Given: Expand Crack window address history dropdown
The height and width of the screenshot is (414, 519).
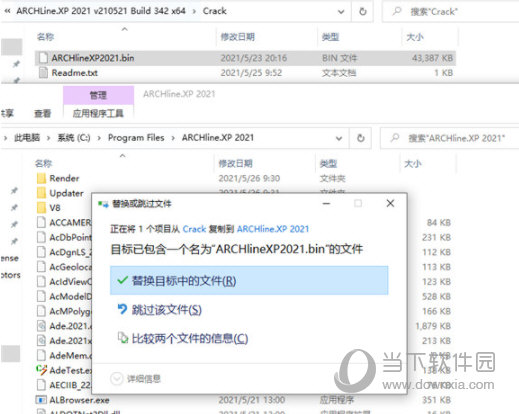Looking at the screenshot, I should 341,12.
